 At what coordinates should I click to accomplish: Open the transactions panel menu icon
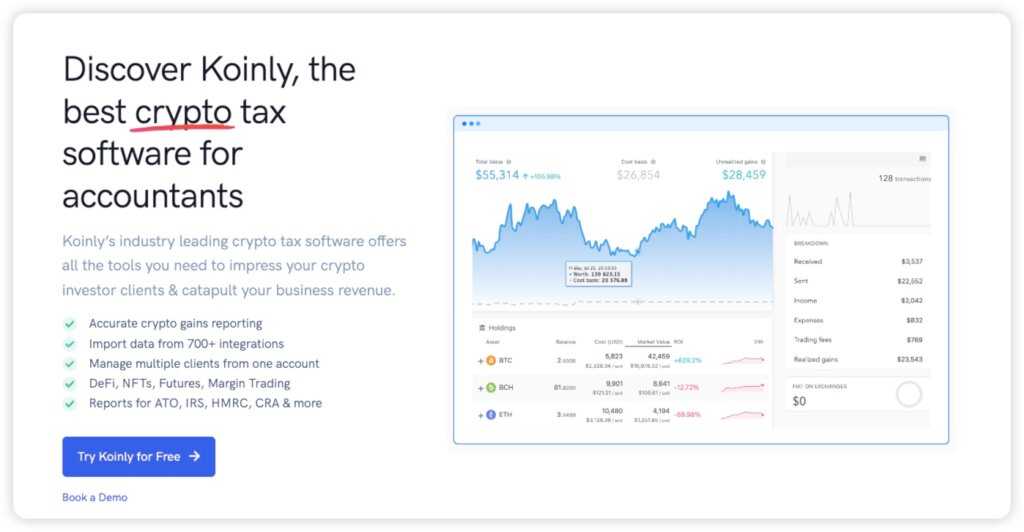click(922, 159)
